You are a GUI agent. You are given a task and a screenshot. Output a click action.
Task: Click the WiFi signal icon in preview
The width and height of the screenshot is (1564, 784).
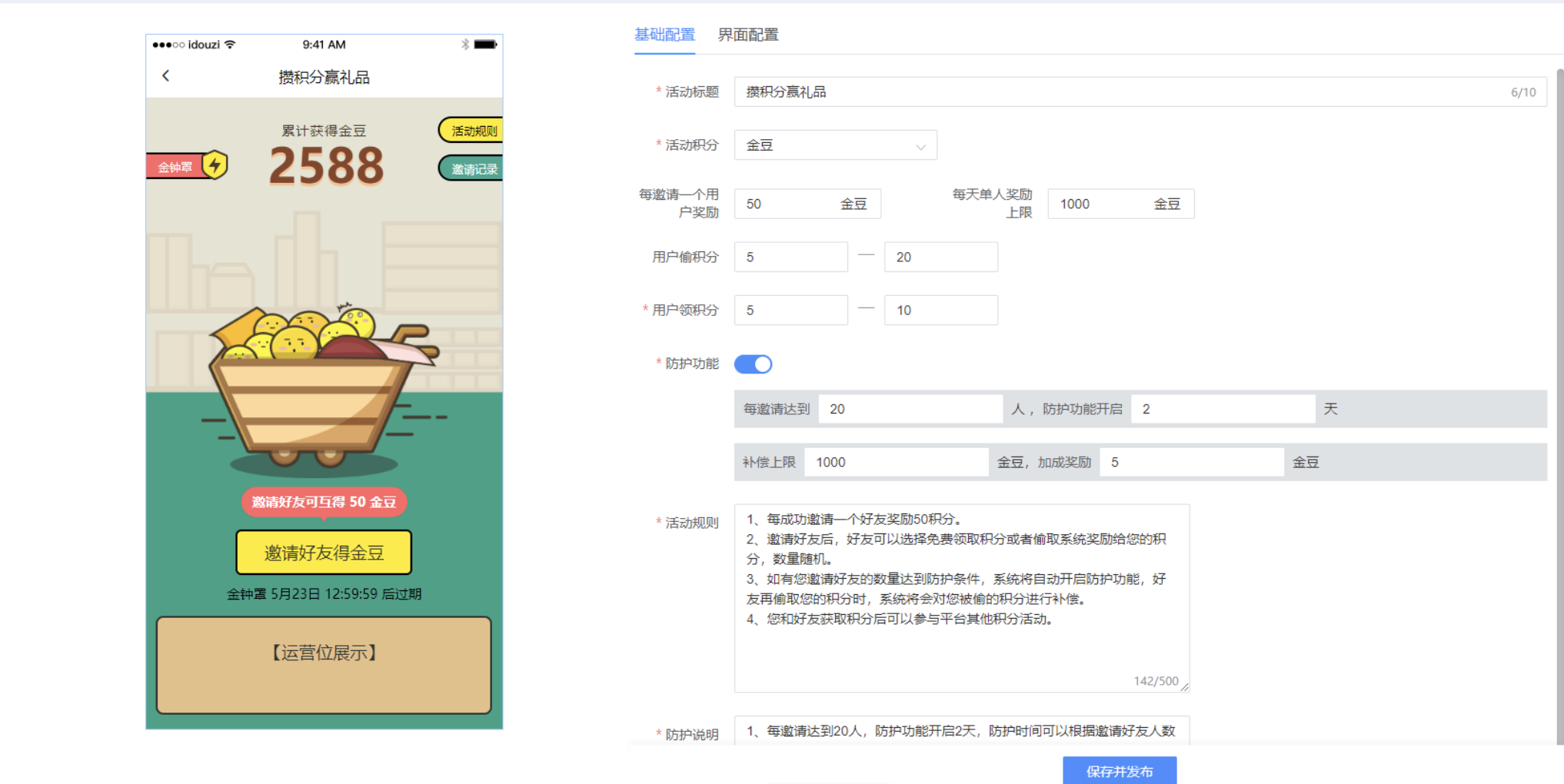(x=230, y=45)
